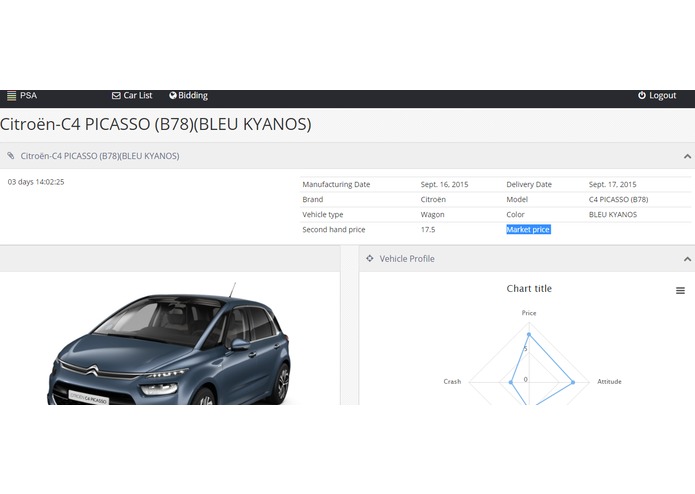The image size is (695, 494).
Task: Click the Second hand price value 17.5
Action: click(x=428, y=229)
